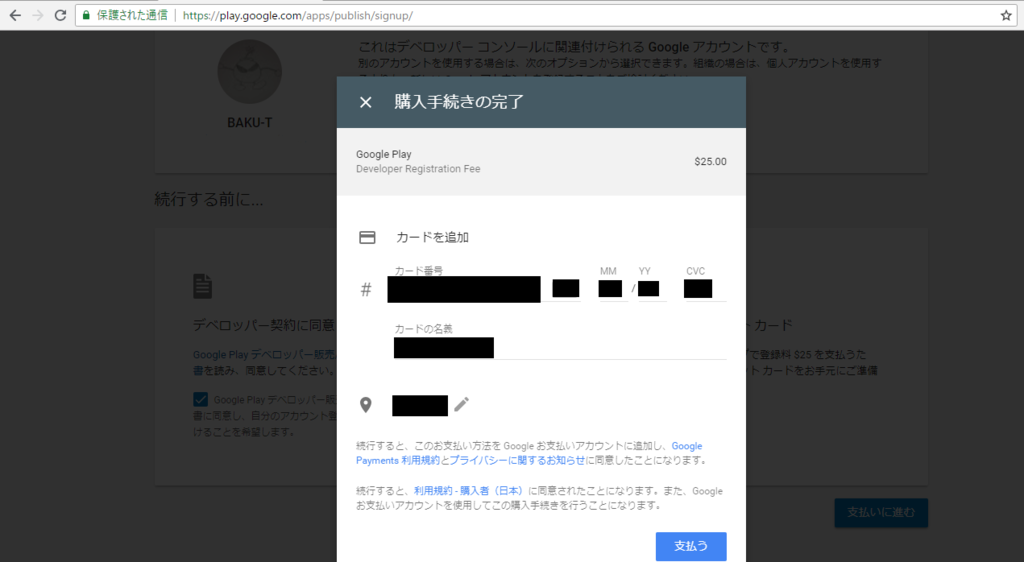Click the BAKU-T account name text
The image size is (1024, 562).
click(249, 123)
